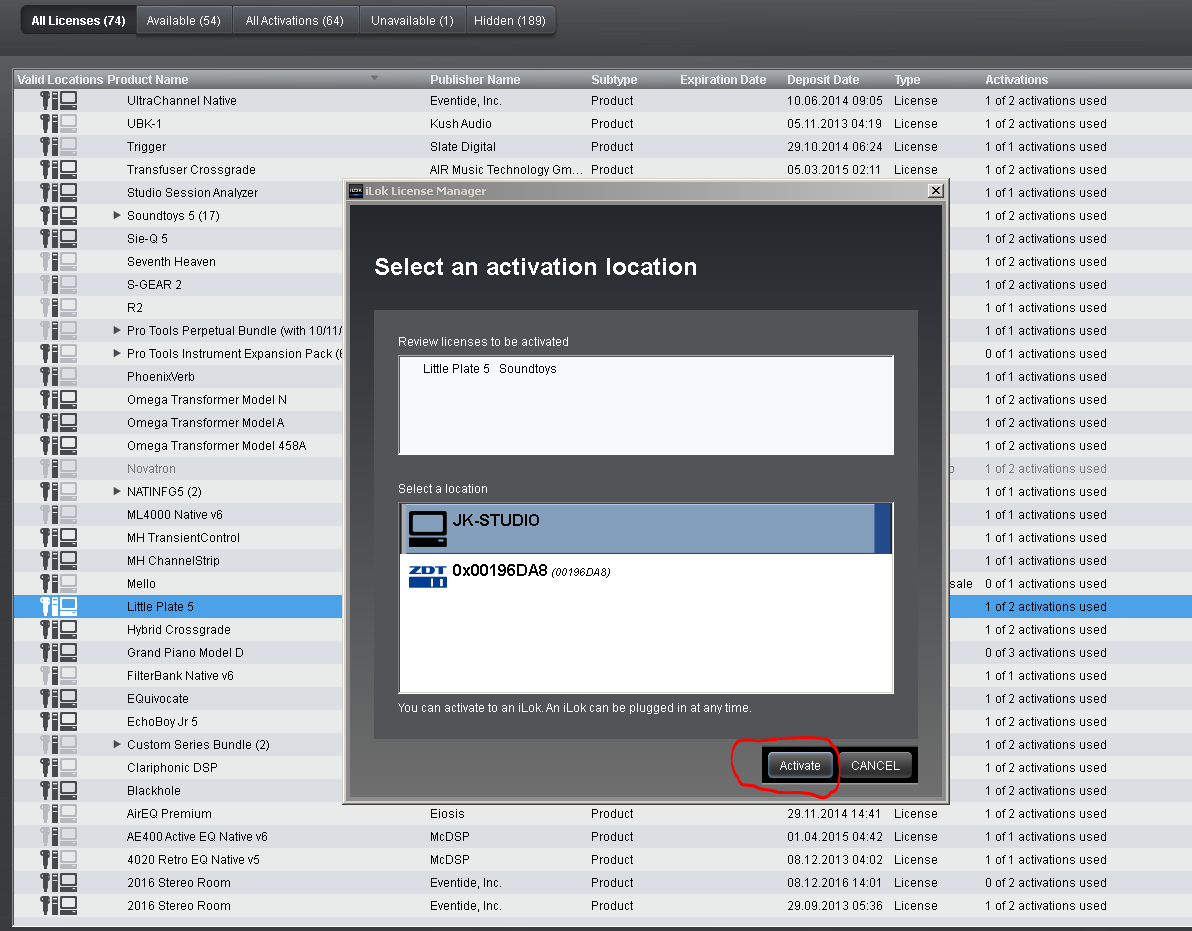Click Slate Digital publisher cell
1192x931 pixels.
point(462,147)
